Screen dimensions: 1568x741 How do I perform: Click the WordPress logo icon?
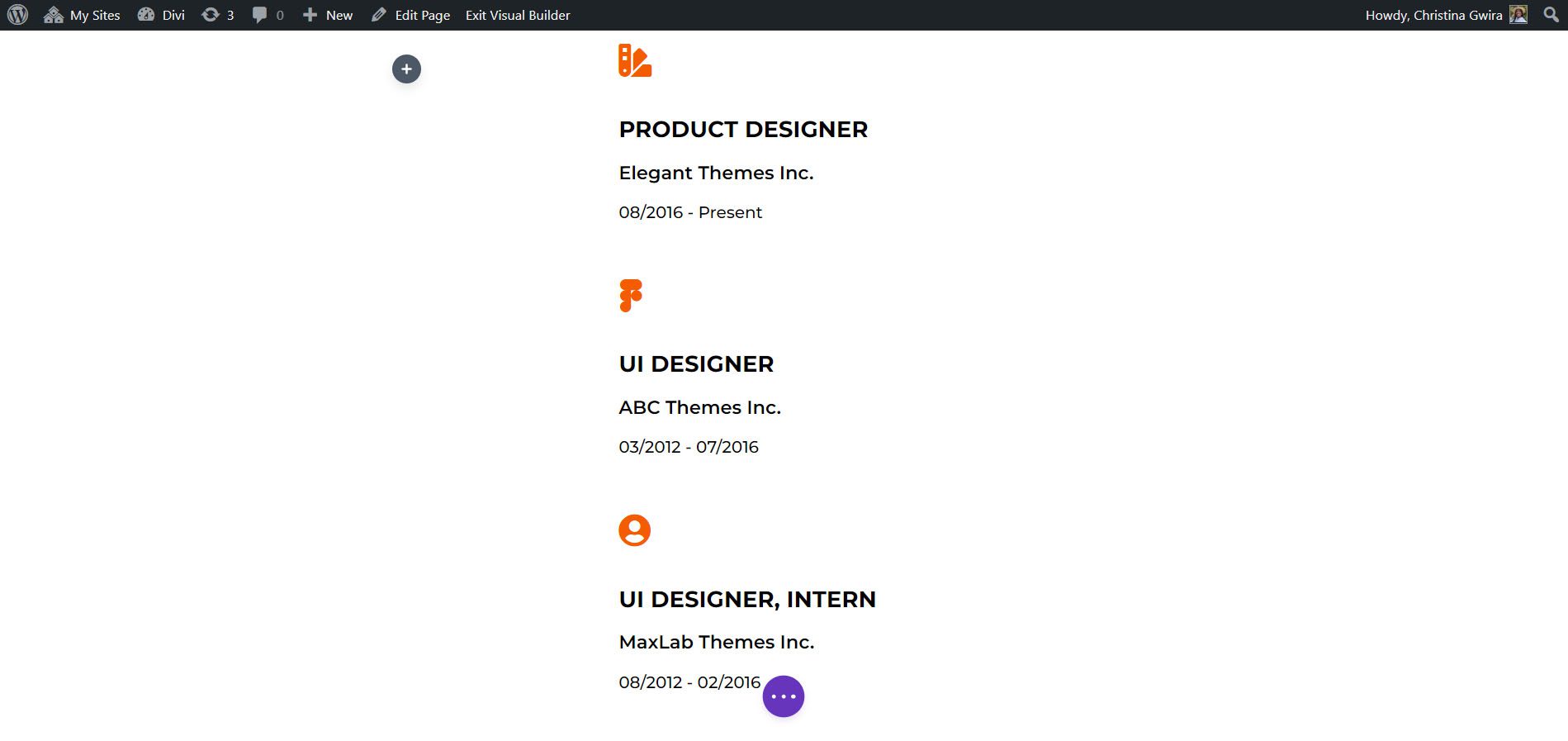click(17, 14)
